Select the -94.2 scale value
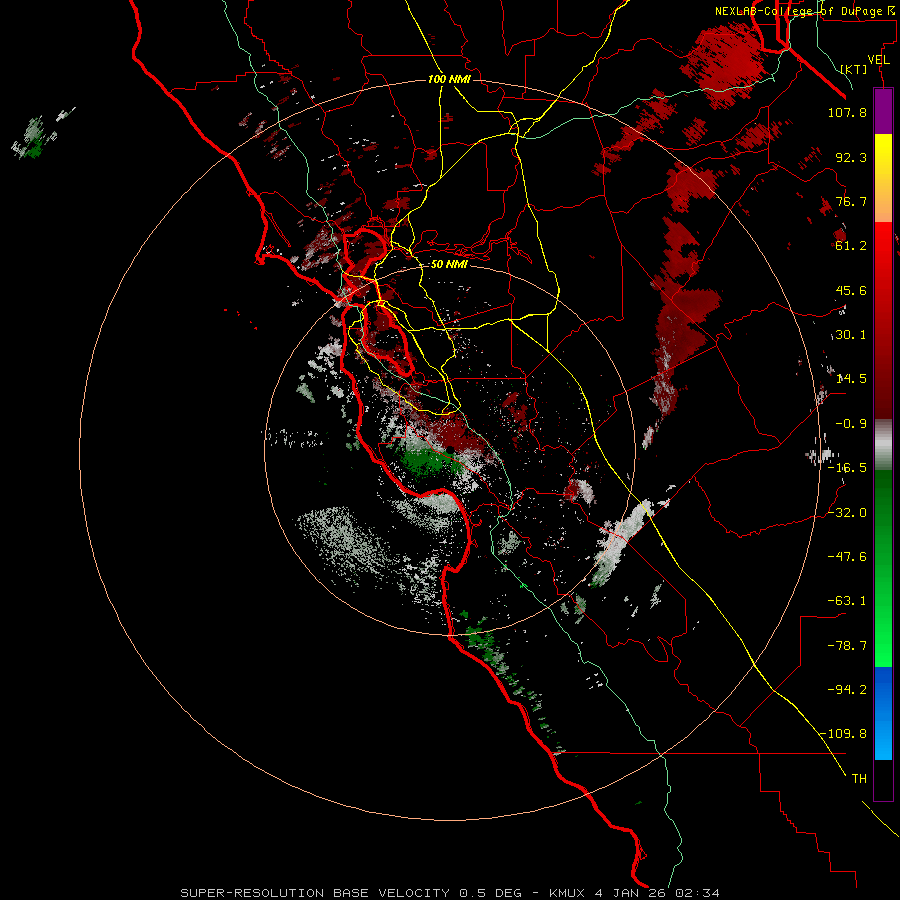 [x=847, y=690]
